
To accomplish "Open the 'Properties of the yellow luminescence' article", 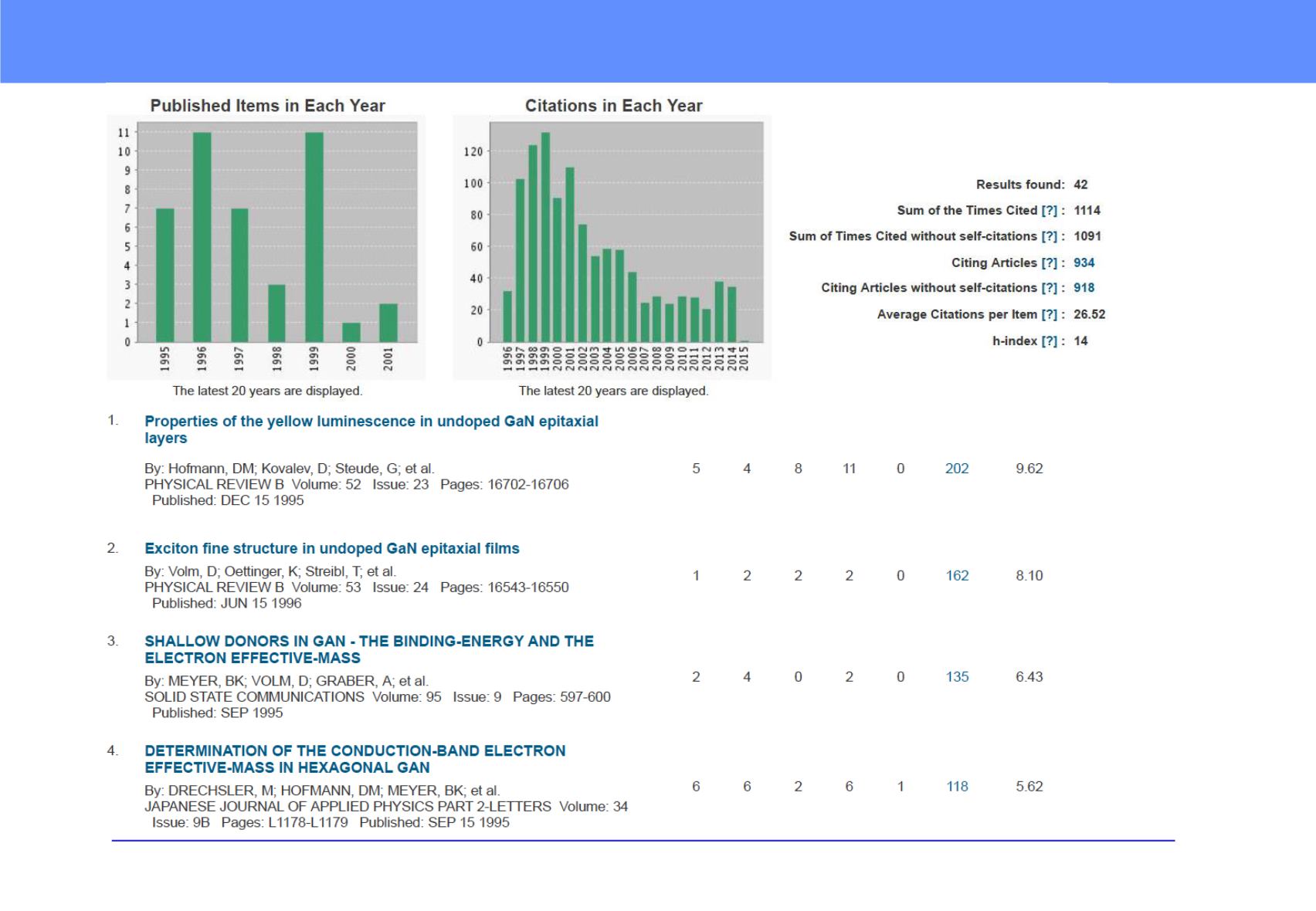I will click(371, 429).
